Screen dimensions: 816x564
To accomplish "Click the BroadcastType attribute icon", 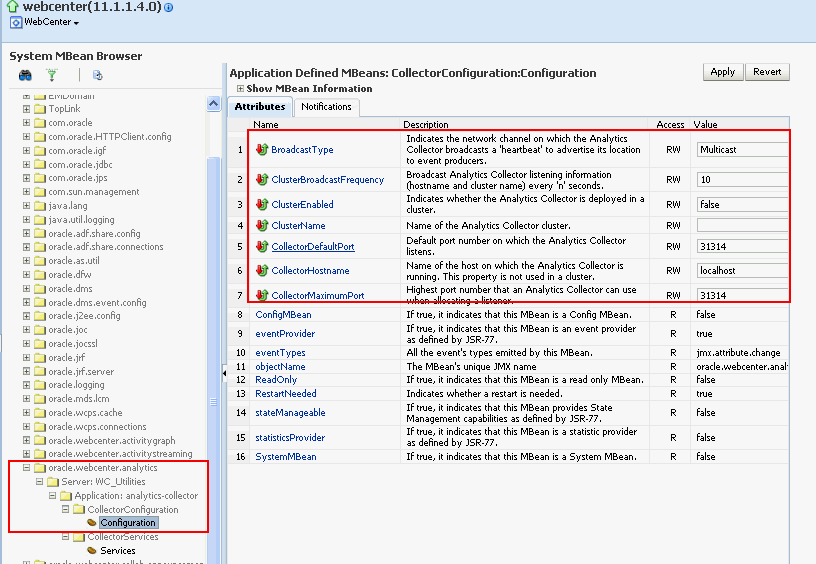I will [x=262, y=149].
